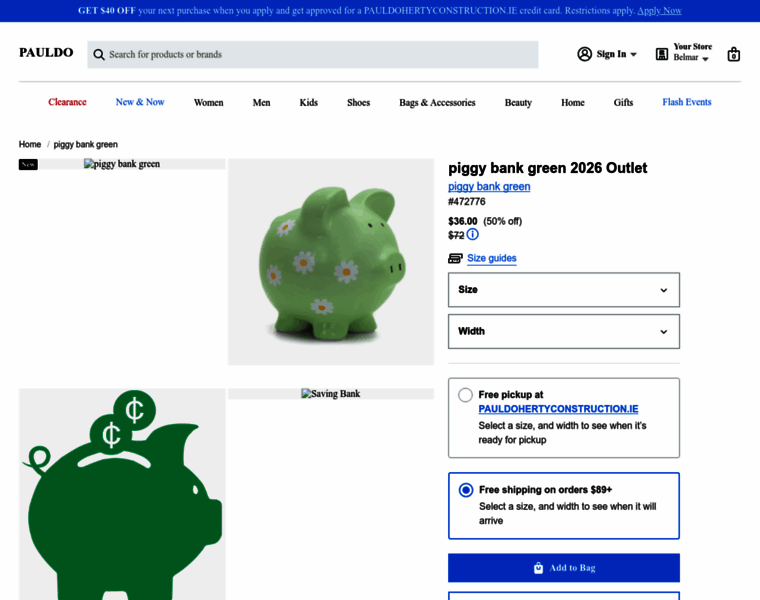Open Bags & Accessories category
The height and width of the screenshot is (600, 760).
(437, 102)
